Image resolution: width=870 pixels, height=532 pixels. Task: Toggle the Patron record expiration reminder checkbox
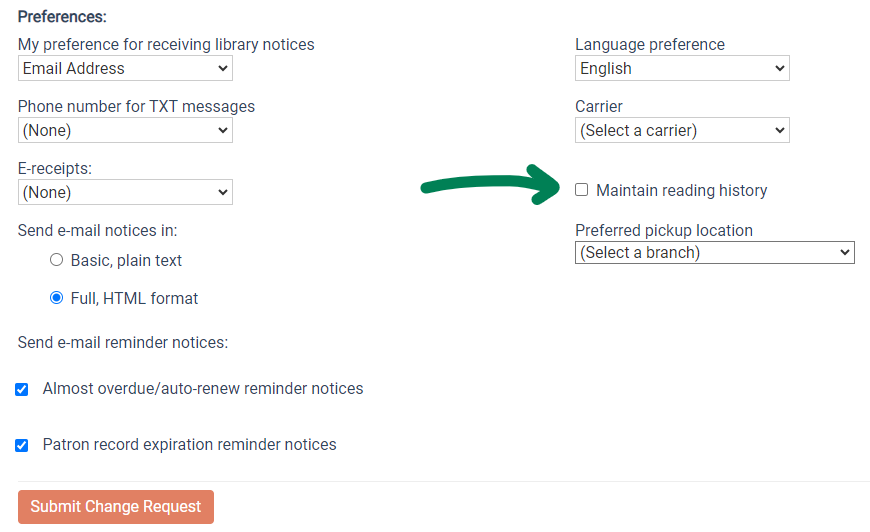coord(22,445)
